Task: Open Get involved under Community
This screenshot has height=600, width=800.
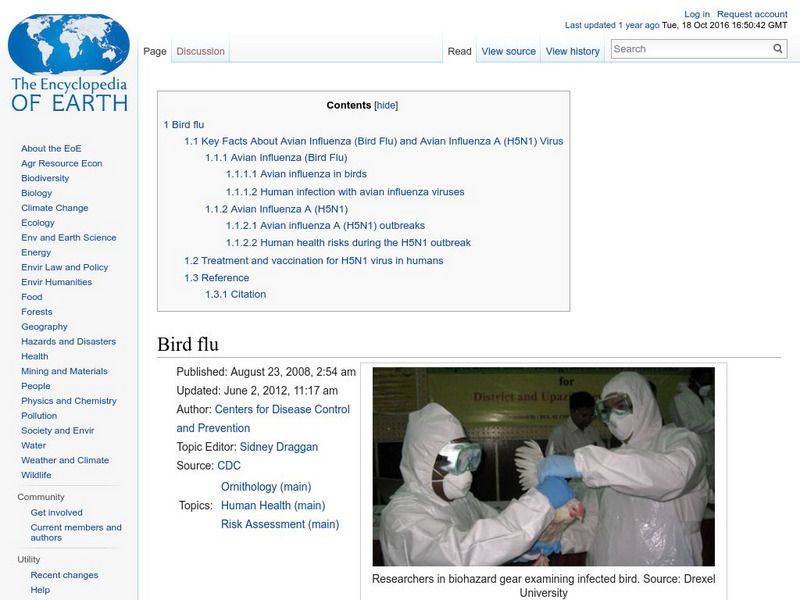Action: pos(56,512)
